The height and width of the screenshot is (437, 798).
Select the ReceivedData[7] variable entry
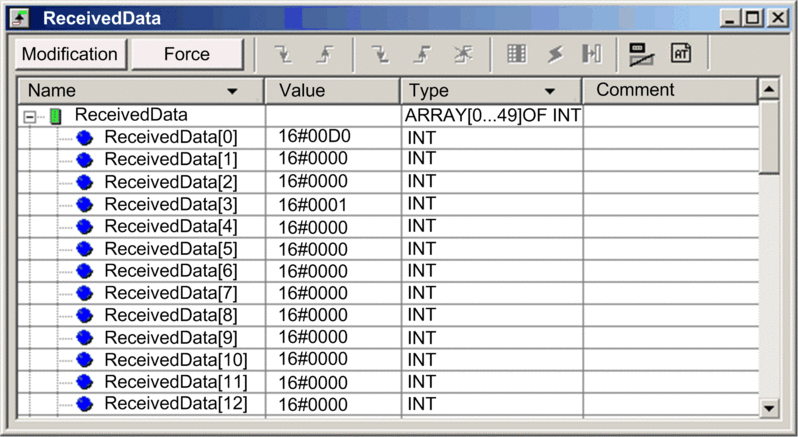(171, 293)
